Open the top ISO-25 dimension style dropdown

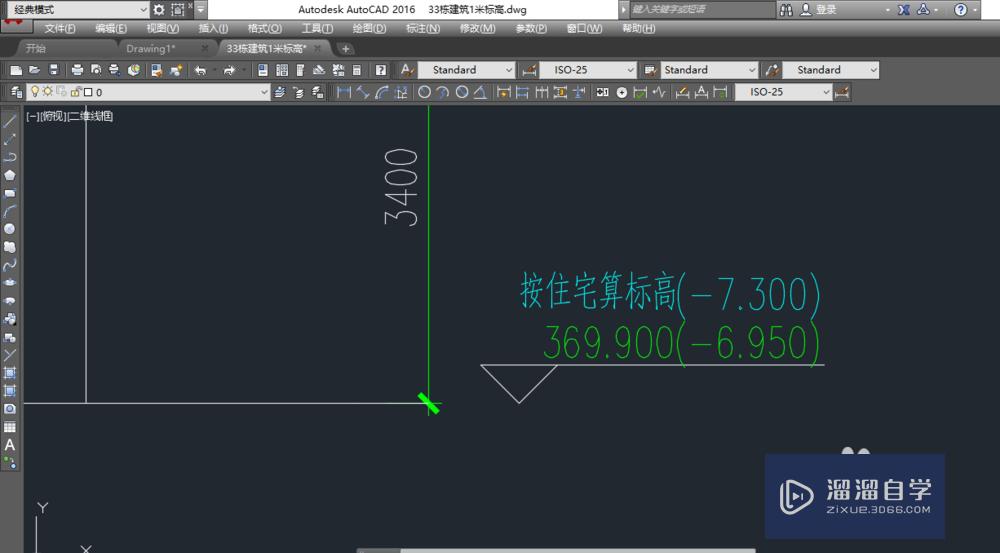[x=589, y=70]
